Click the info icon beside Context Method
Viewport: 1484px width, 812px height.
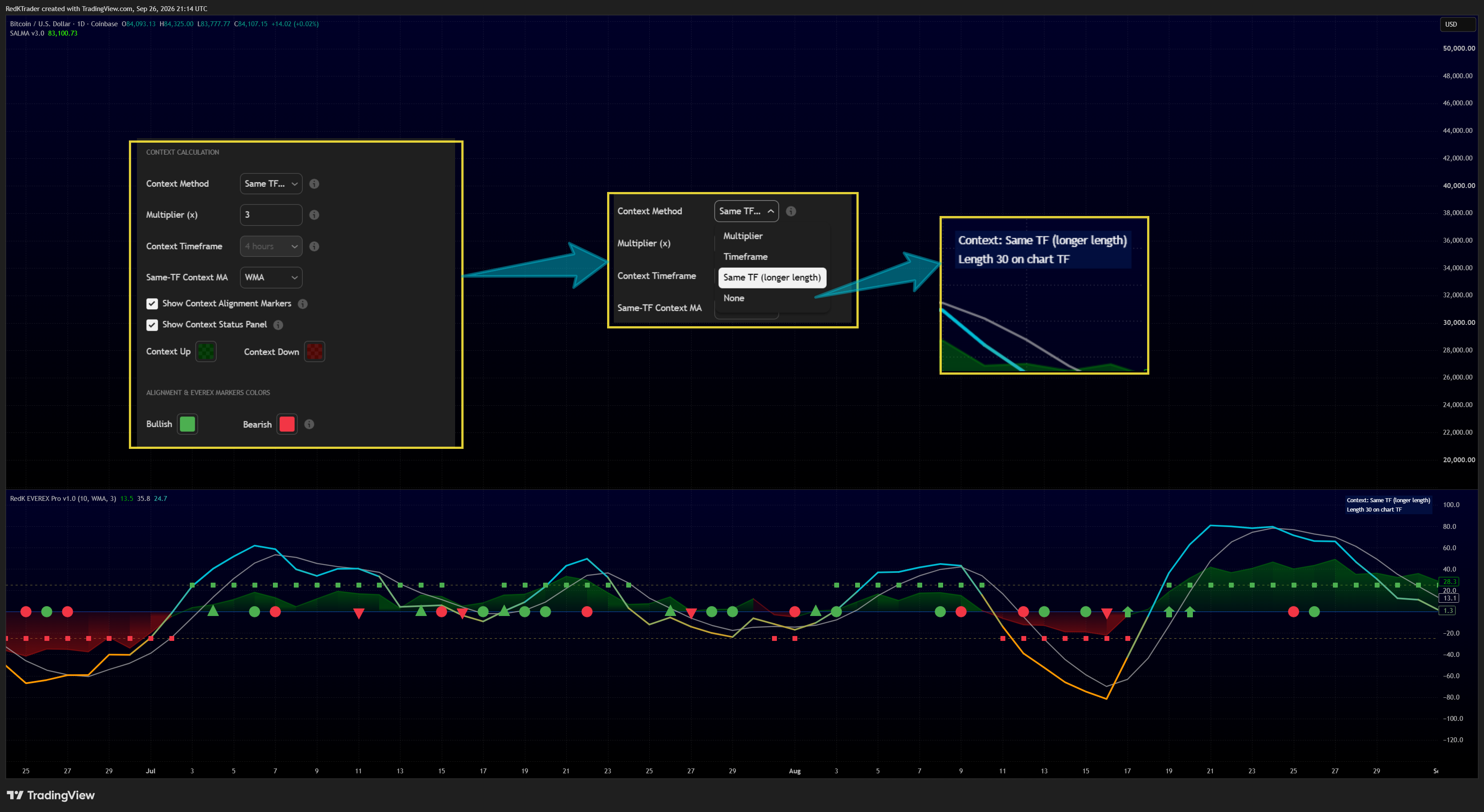coord(314,184)
